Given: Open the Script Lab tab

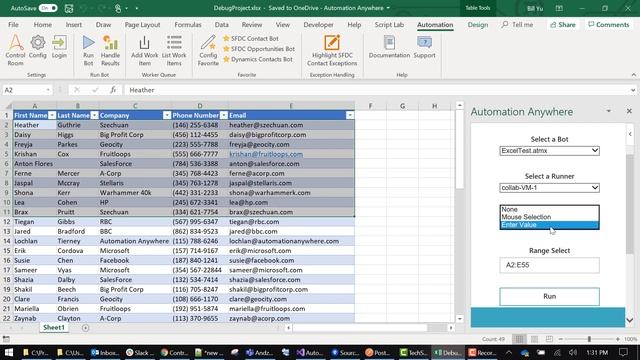Looking at the screenshot, I should 389,24.
